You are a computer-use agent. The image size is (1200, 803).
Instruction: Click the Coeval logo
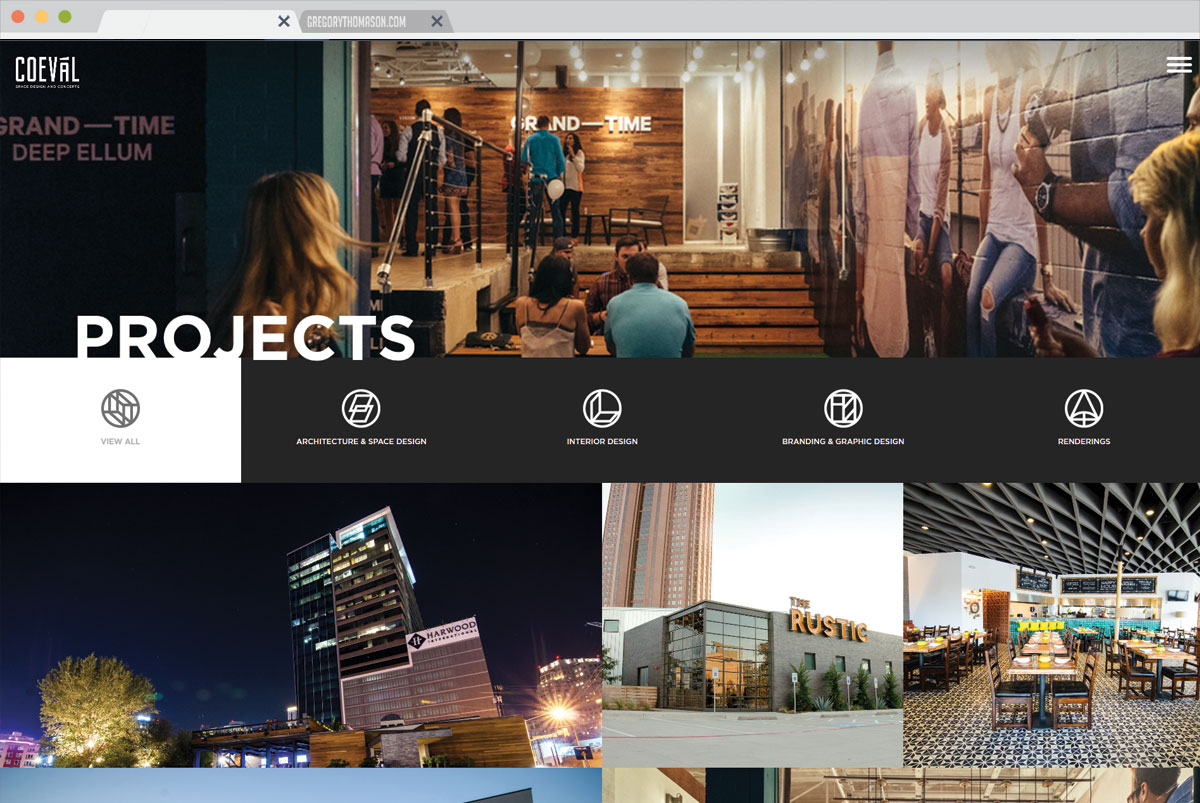click(47, 72)
